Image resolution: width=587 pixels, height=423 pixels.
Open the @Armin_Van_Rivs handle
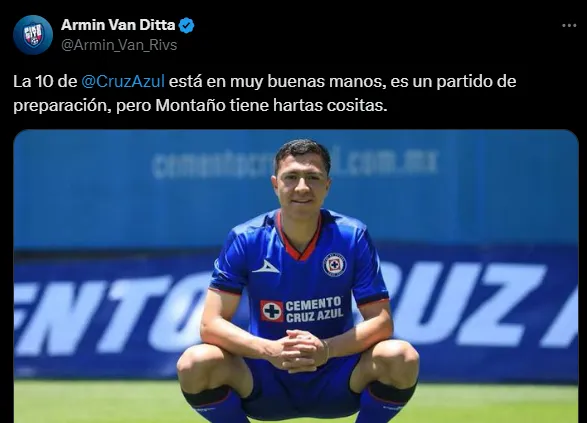[x=119, y=45]
